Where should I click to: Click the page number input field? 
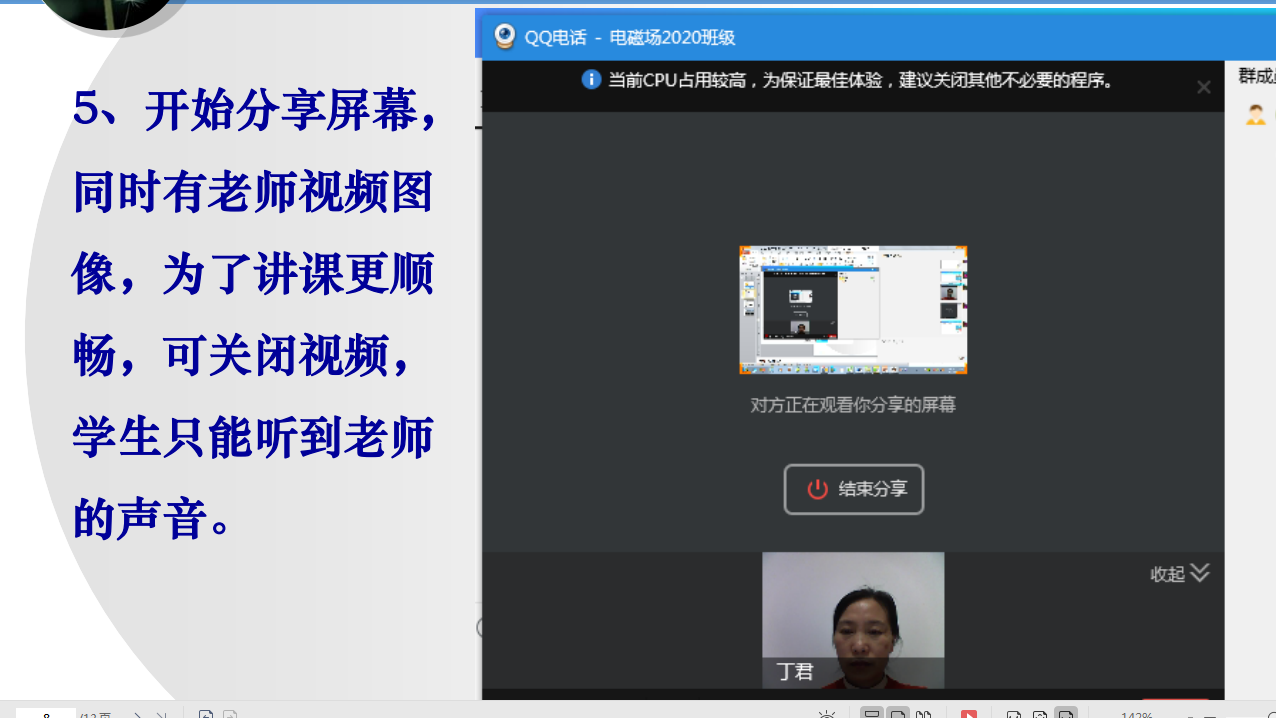45,714
